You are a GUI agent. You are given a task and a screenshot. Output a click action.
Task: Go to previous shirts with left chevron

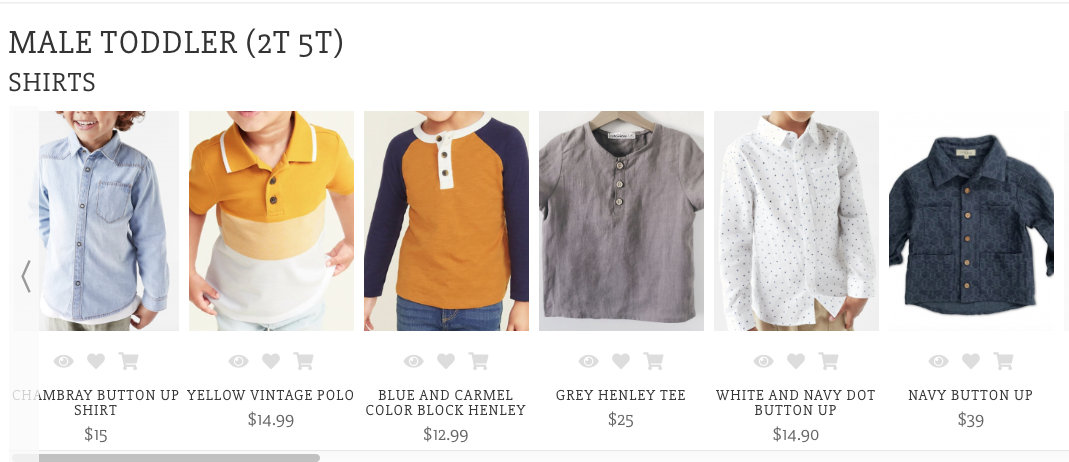tap(26, 276)
